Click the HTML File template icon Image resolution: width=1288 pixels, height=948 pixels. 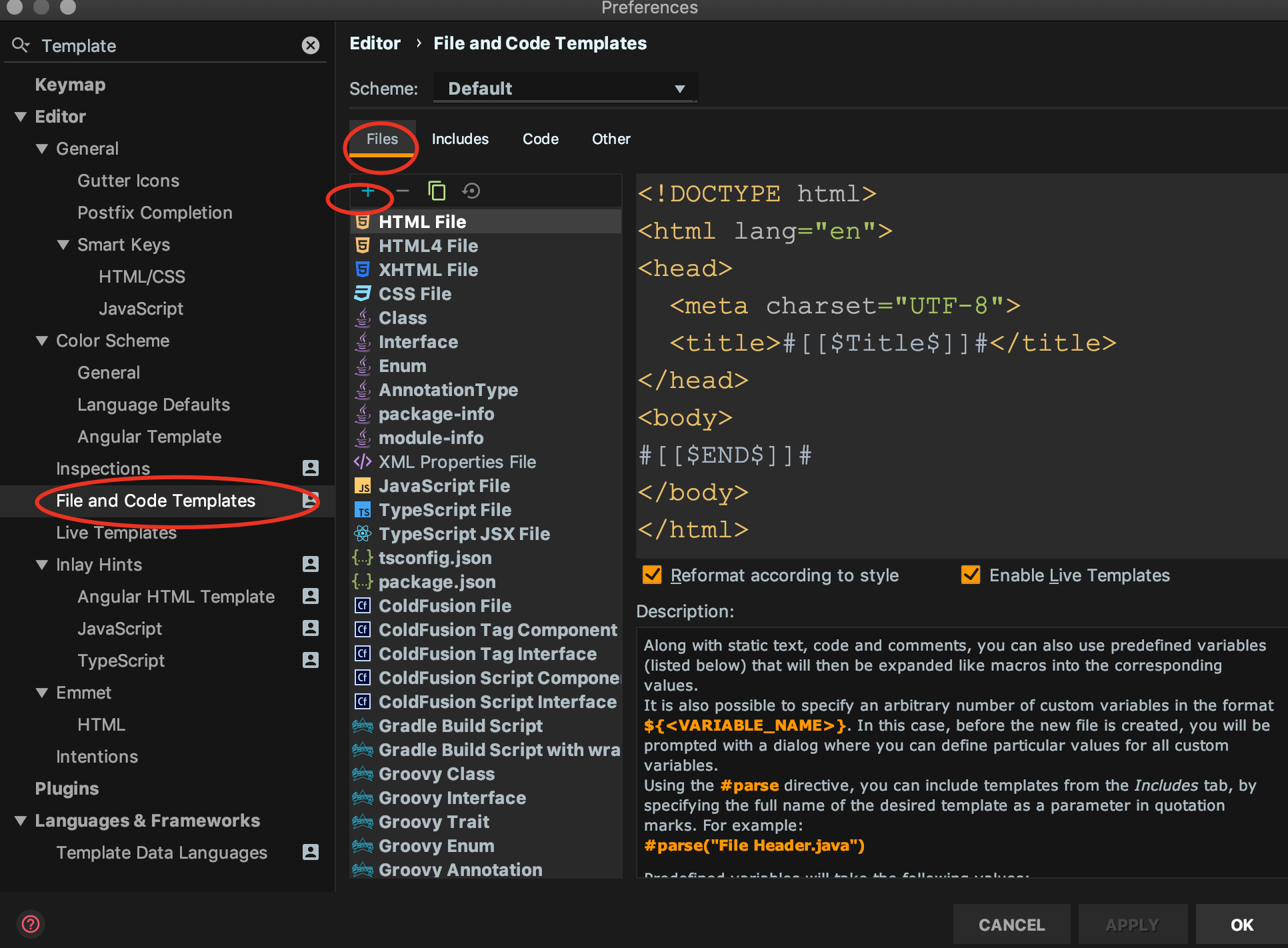pyautogui.click(x=363, y=222)
